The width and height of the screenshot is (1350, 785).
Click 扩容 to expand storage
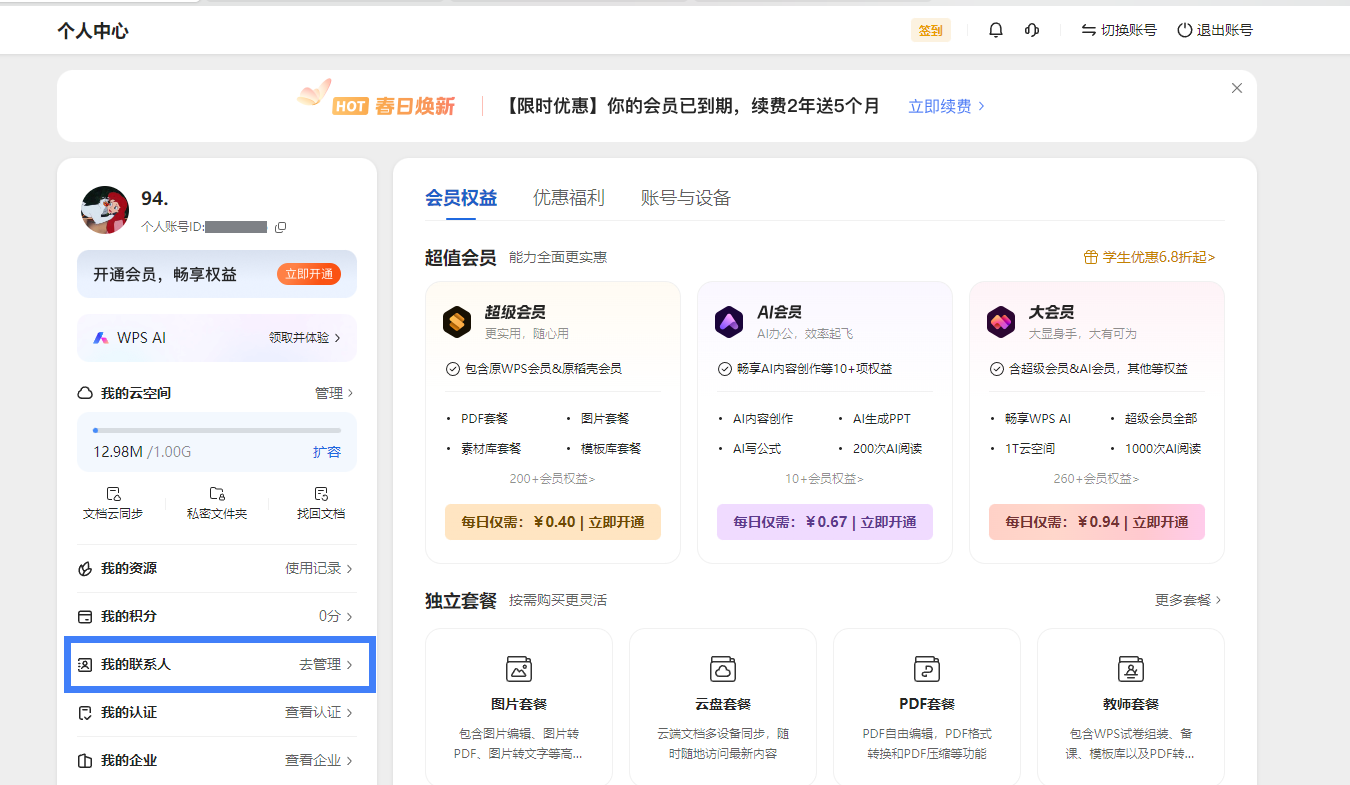click(x=327, y=452)
